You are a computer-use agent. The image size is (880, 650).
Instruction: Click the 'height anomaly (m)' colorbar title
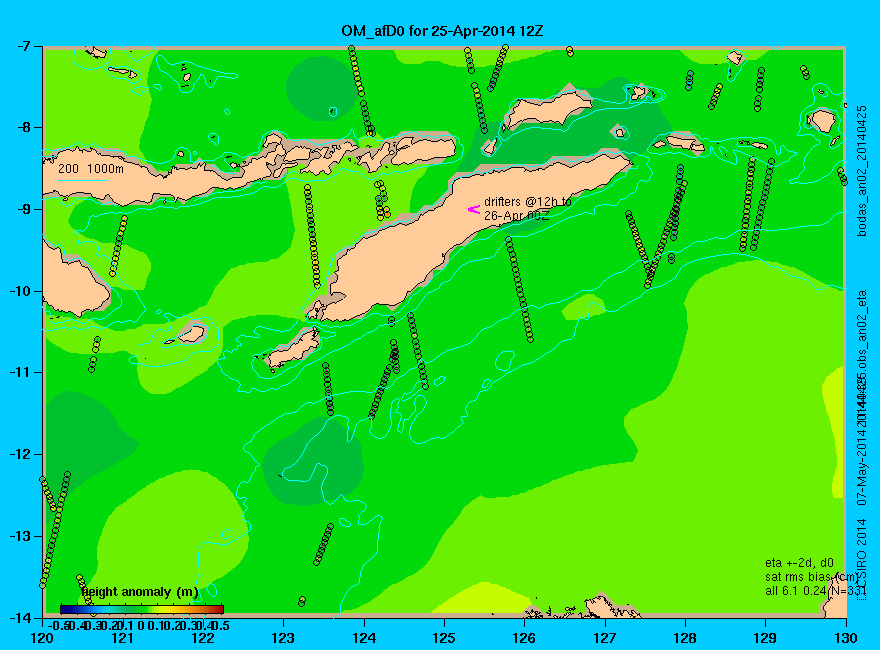[x=140, y=592]
